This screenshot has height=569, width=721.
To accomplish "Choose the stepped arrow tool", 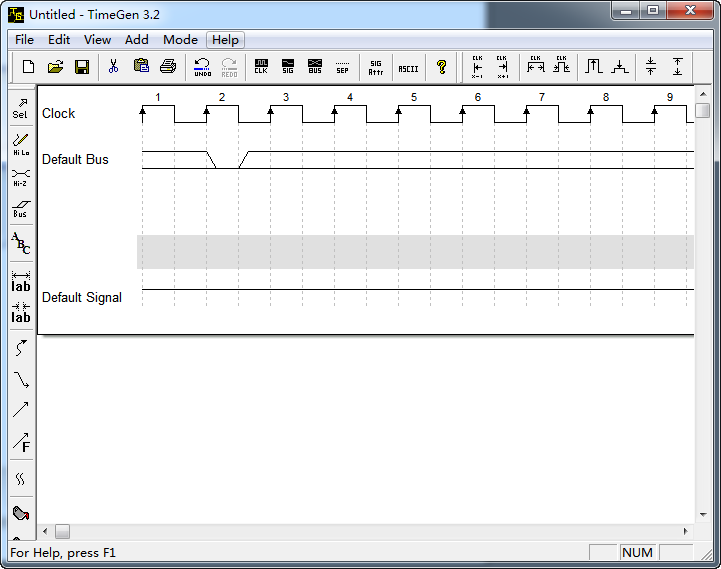I will [x=21, y=379].
